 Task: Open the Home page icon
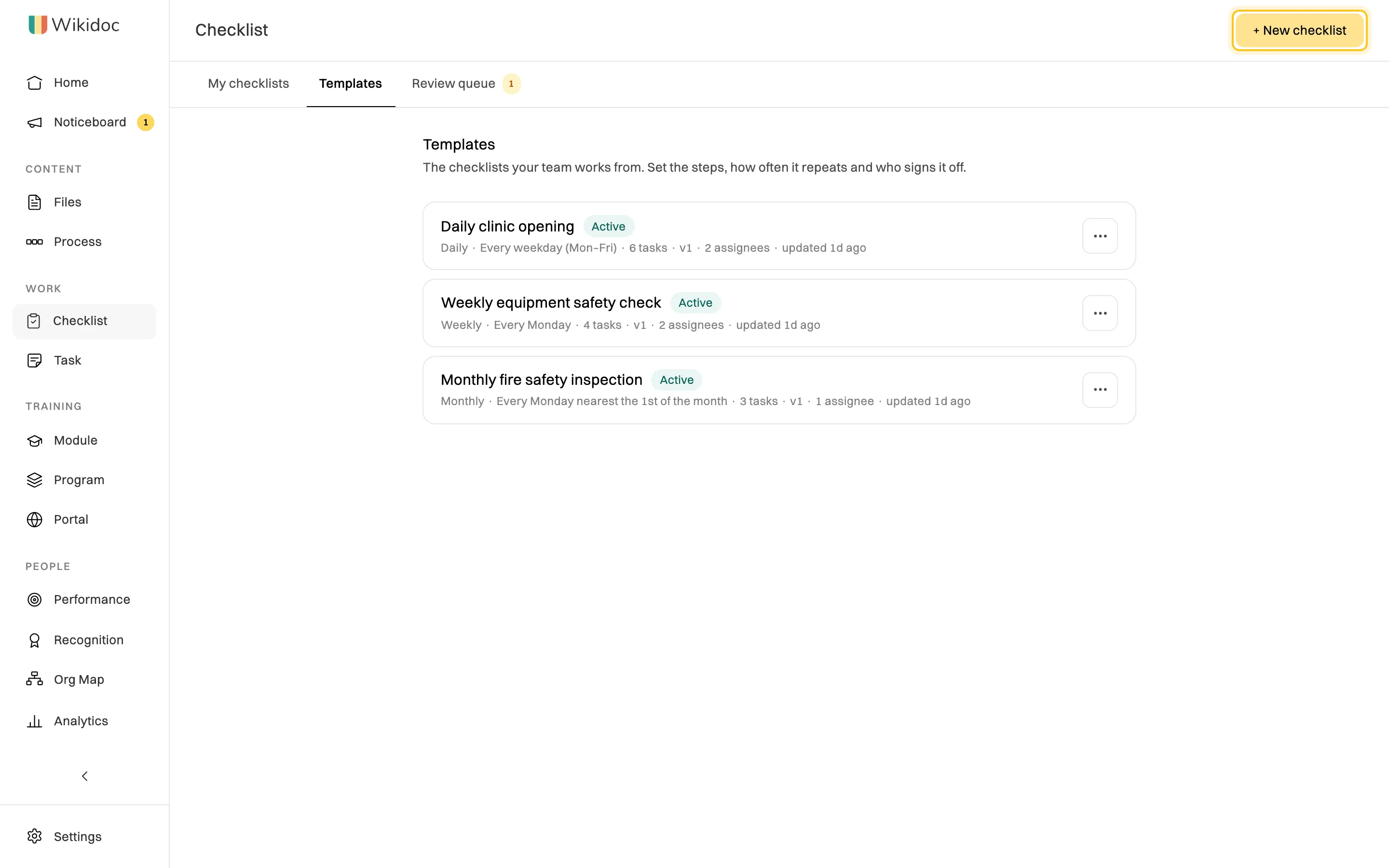pyautogui.click(x=34, y=82)
